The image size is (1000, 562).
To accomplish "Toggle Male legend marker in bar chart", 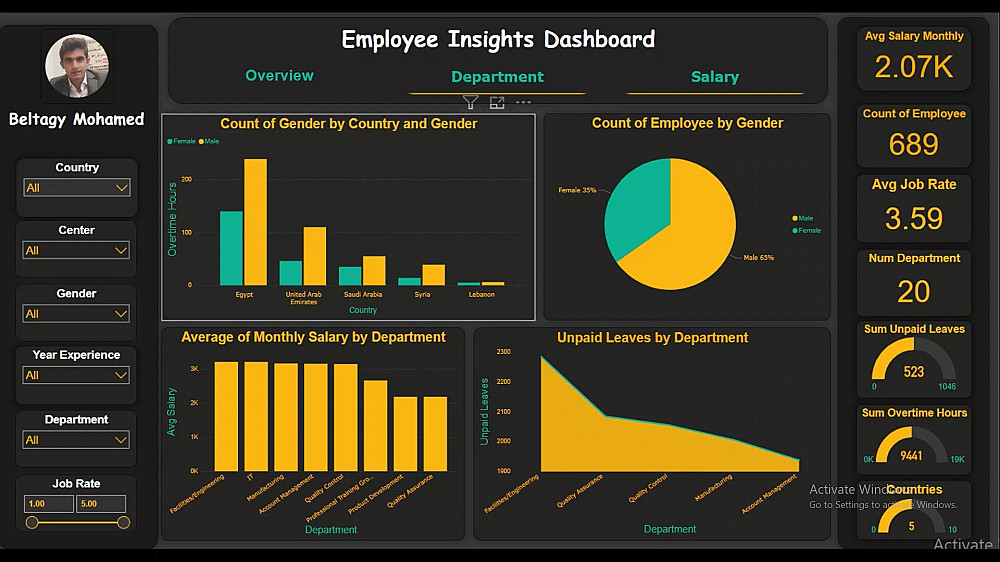I will point(209,141).
